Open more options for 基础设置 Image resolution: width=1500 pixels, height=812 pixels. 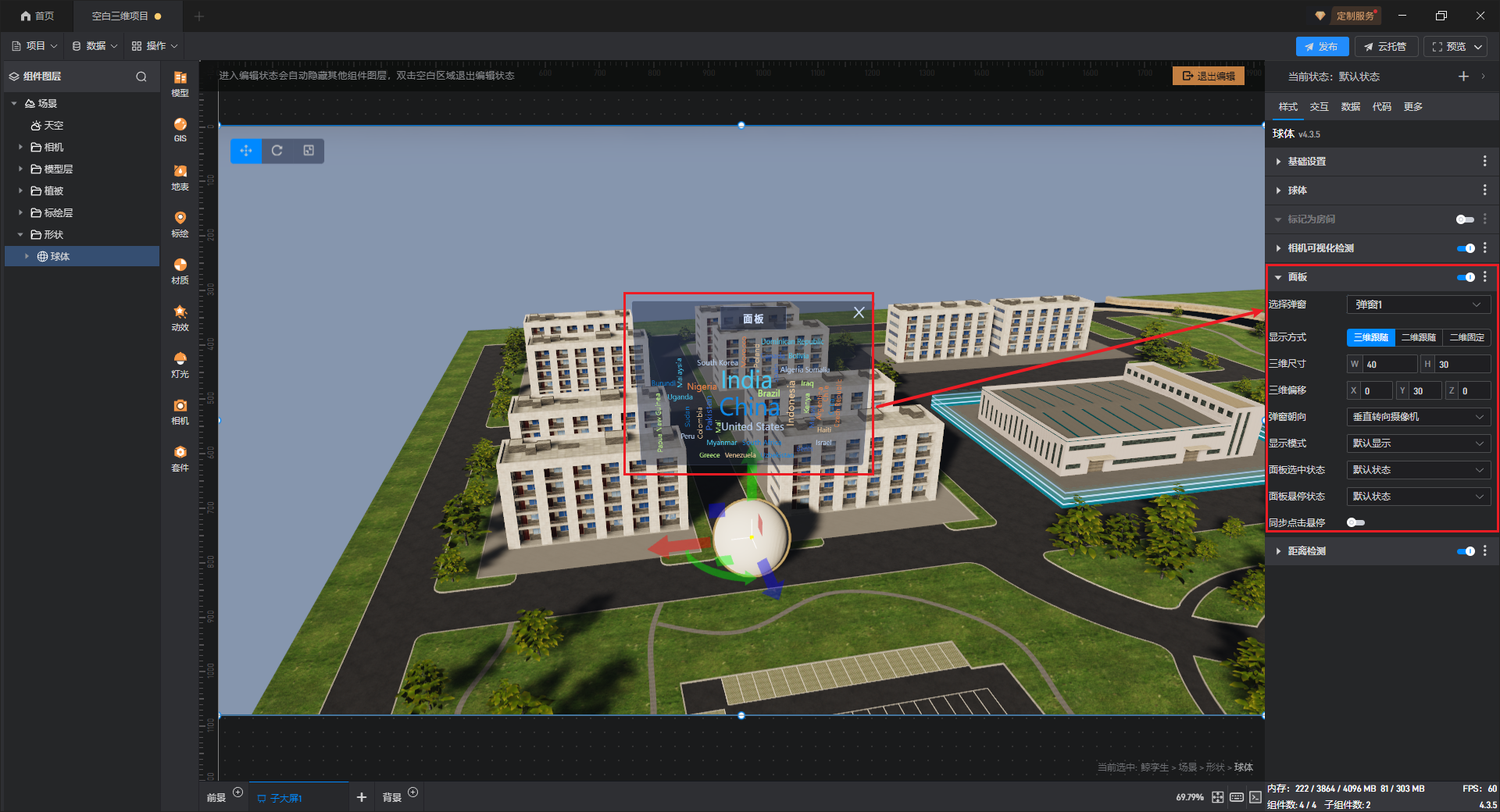pyautogui.click(x=1485, y=161)
